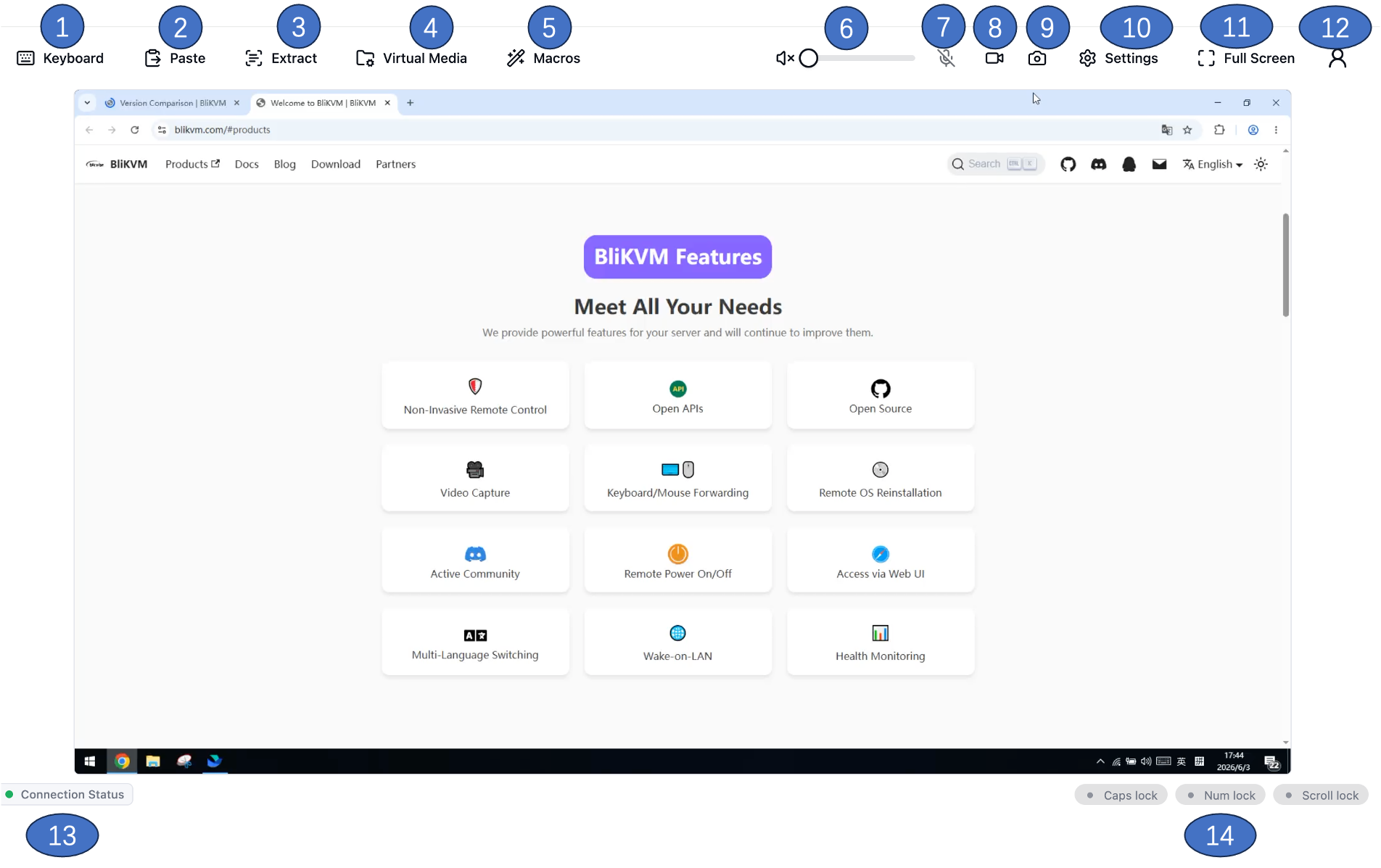Open the Windows Start menu

pyautogui.click(x=90, y=761)
